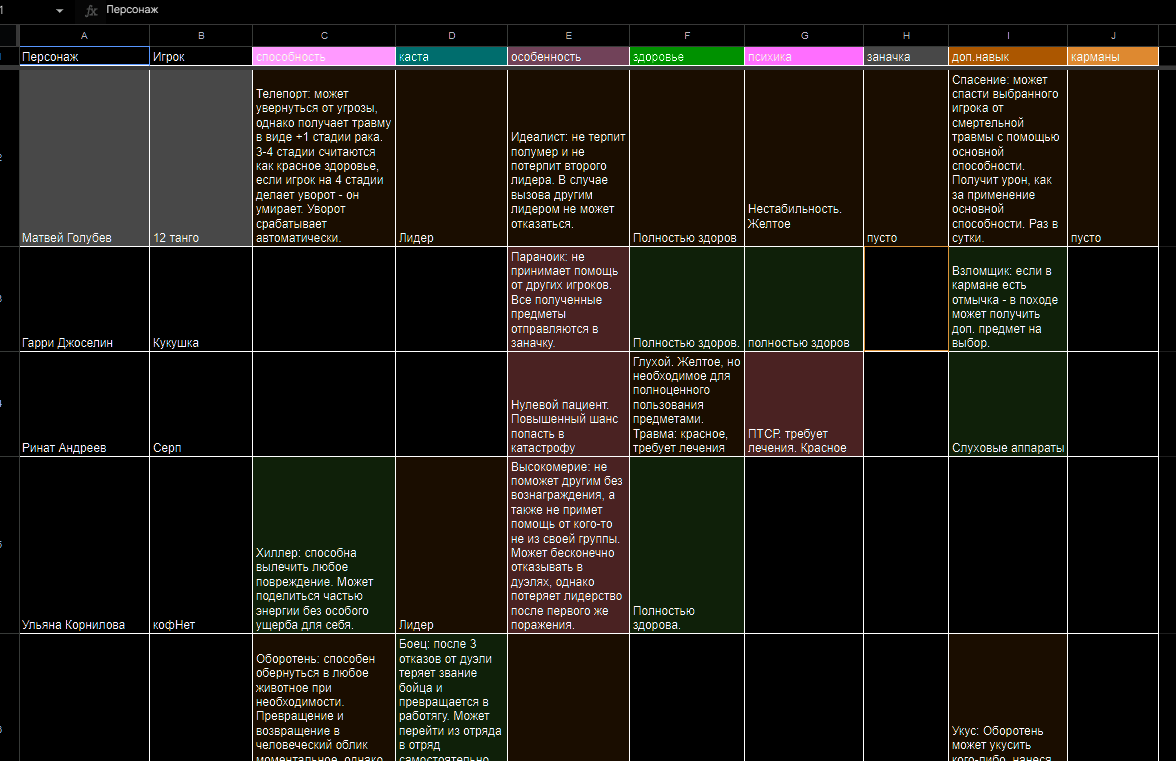Select column H header
The height and width of the screenshot is (761, 1176).
click(905, 36)
